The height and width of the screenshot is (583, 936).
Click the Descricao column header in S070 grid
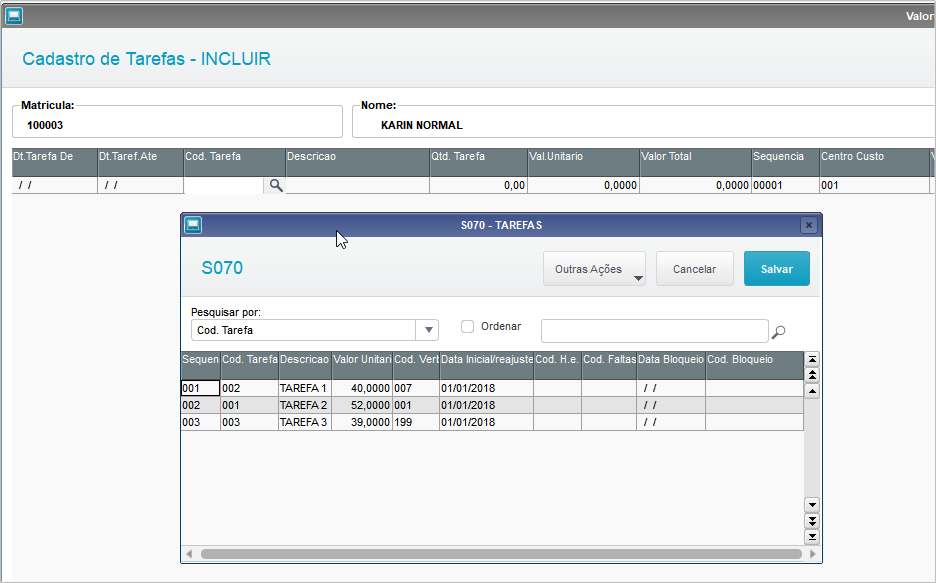click(x=304, y=365)
